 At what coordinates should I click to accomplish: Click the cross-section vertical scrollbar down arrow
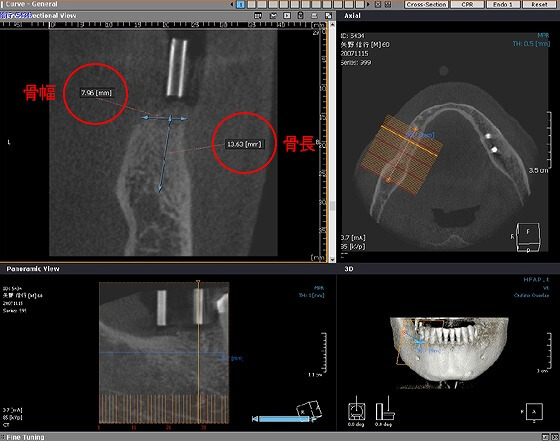click(332, 260)
